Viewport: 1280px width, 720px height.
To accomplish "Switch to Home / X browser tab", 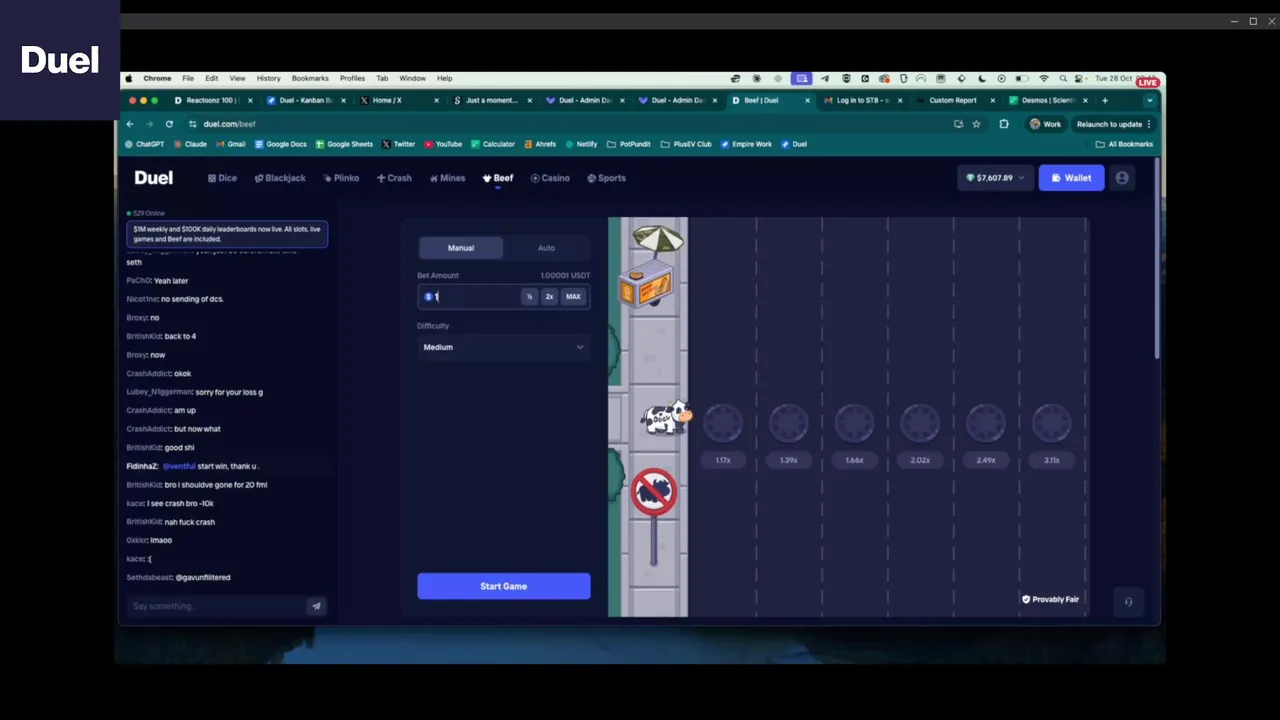I will [x=397, y=100].
